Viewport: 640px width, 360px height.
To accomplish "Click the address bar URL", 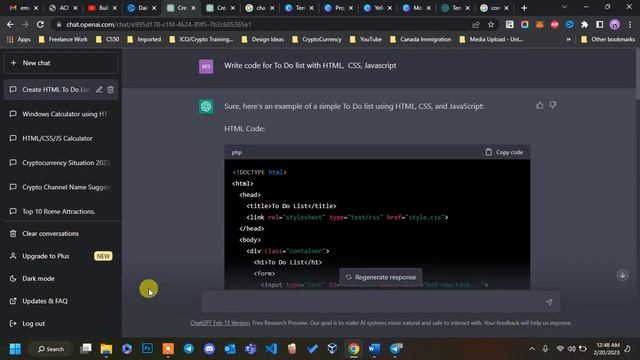I will (x=159, y=24).
